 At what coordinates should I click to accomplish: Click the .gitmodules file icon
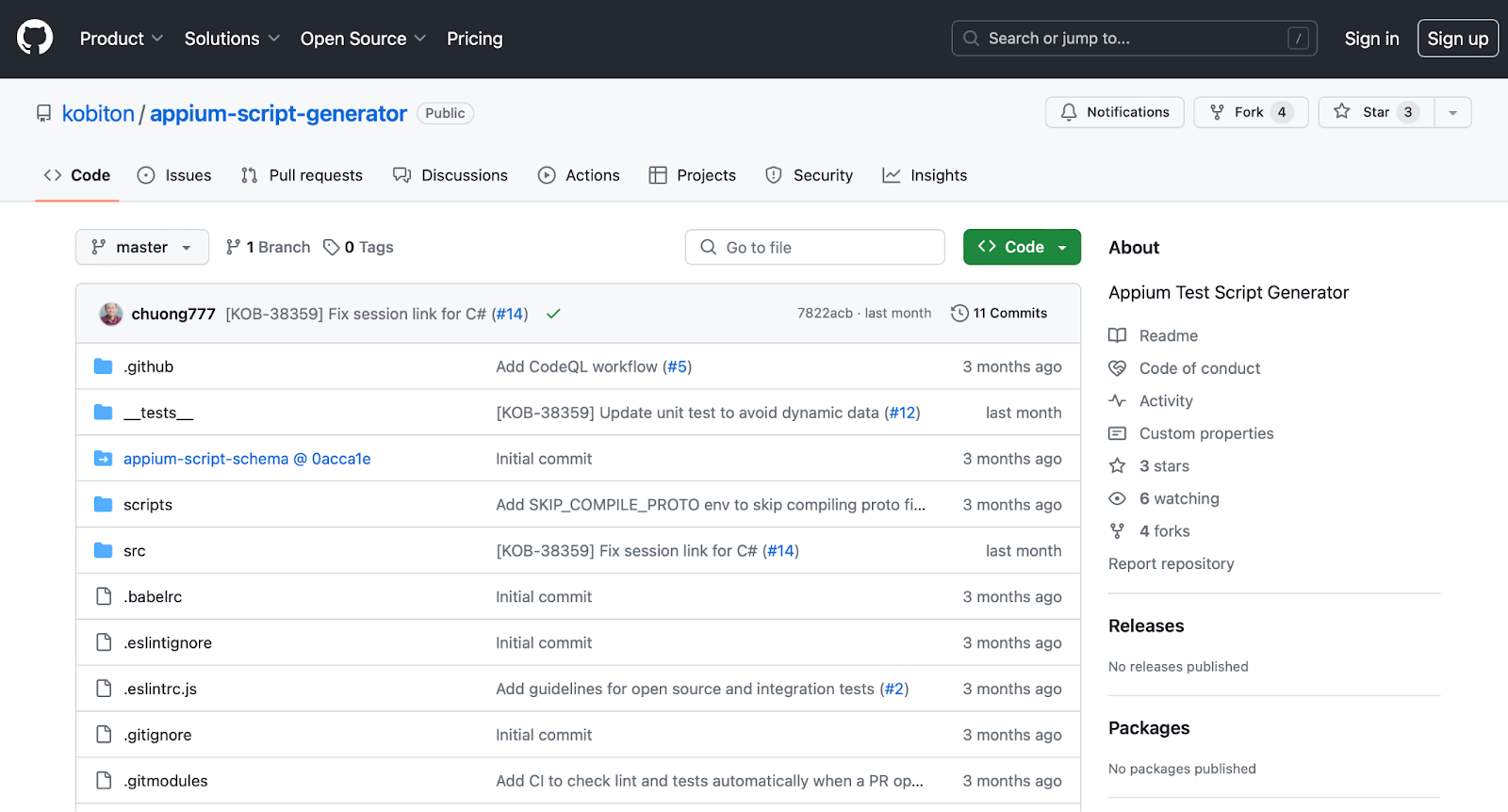click(104, 781)
